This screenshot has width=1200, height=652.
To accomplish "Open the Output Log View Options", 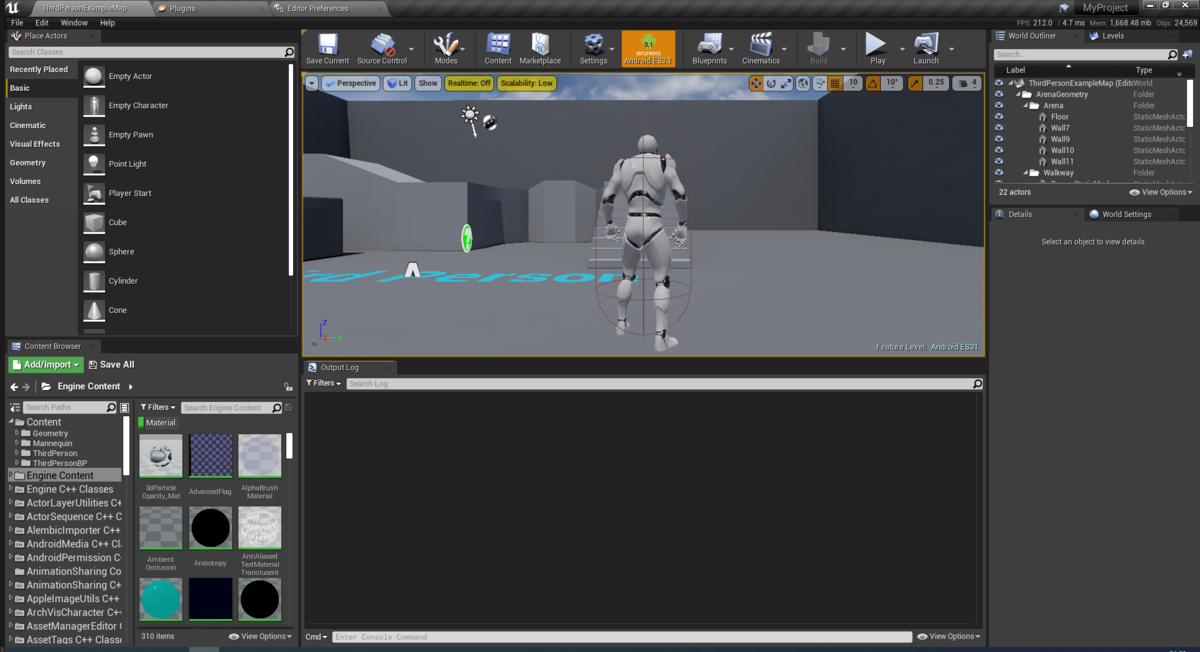I will point(949,637).
